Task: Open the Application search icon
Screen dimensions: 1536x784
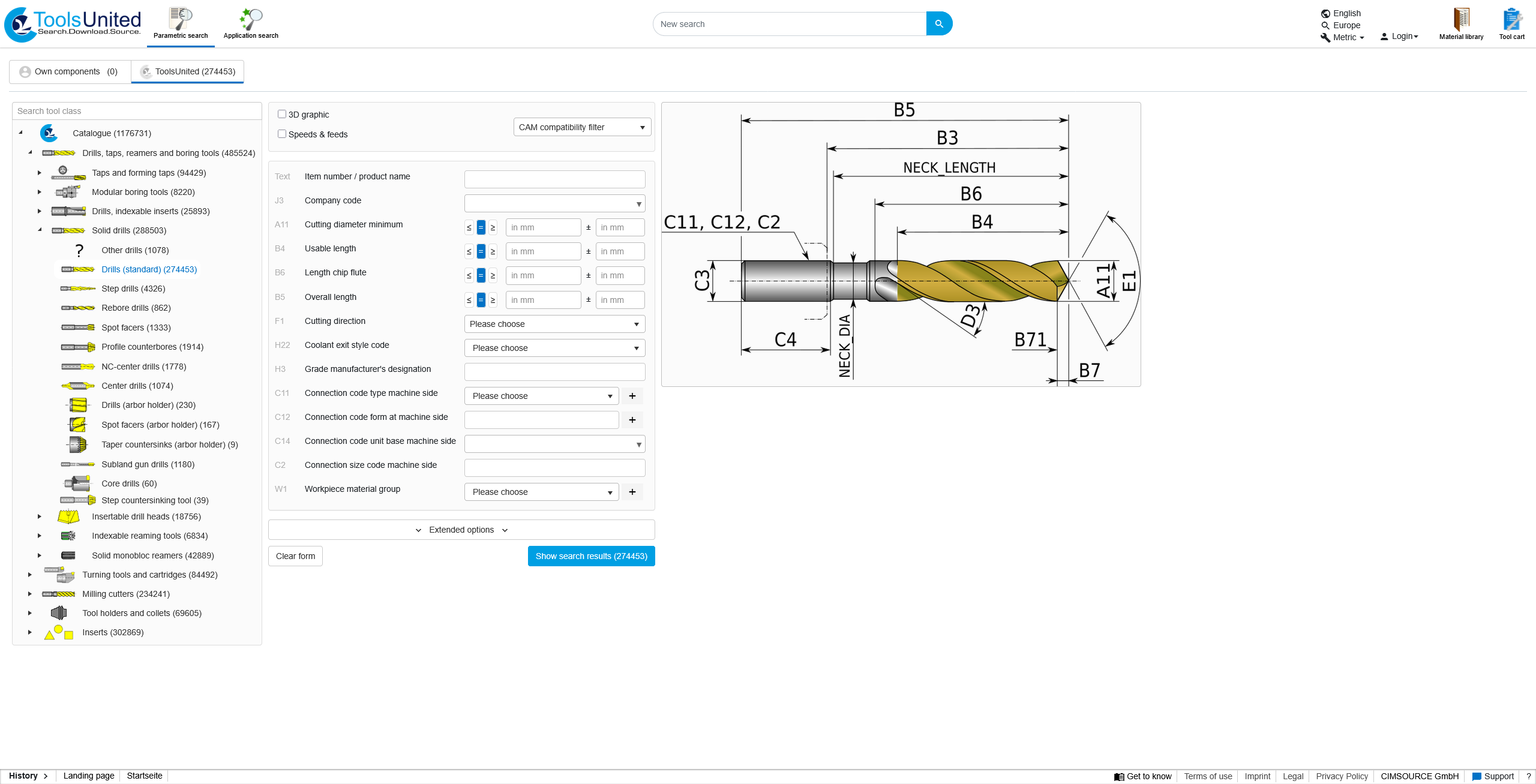Action: (x=251, y=20)
